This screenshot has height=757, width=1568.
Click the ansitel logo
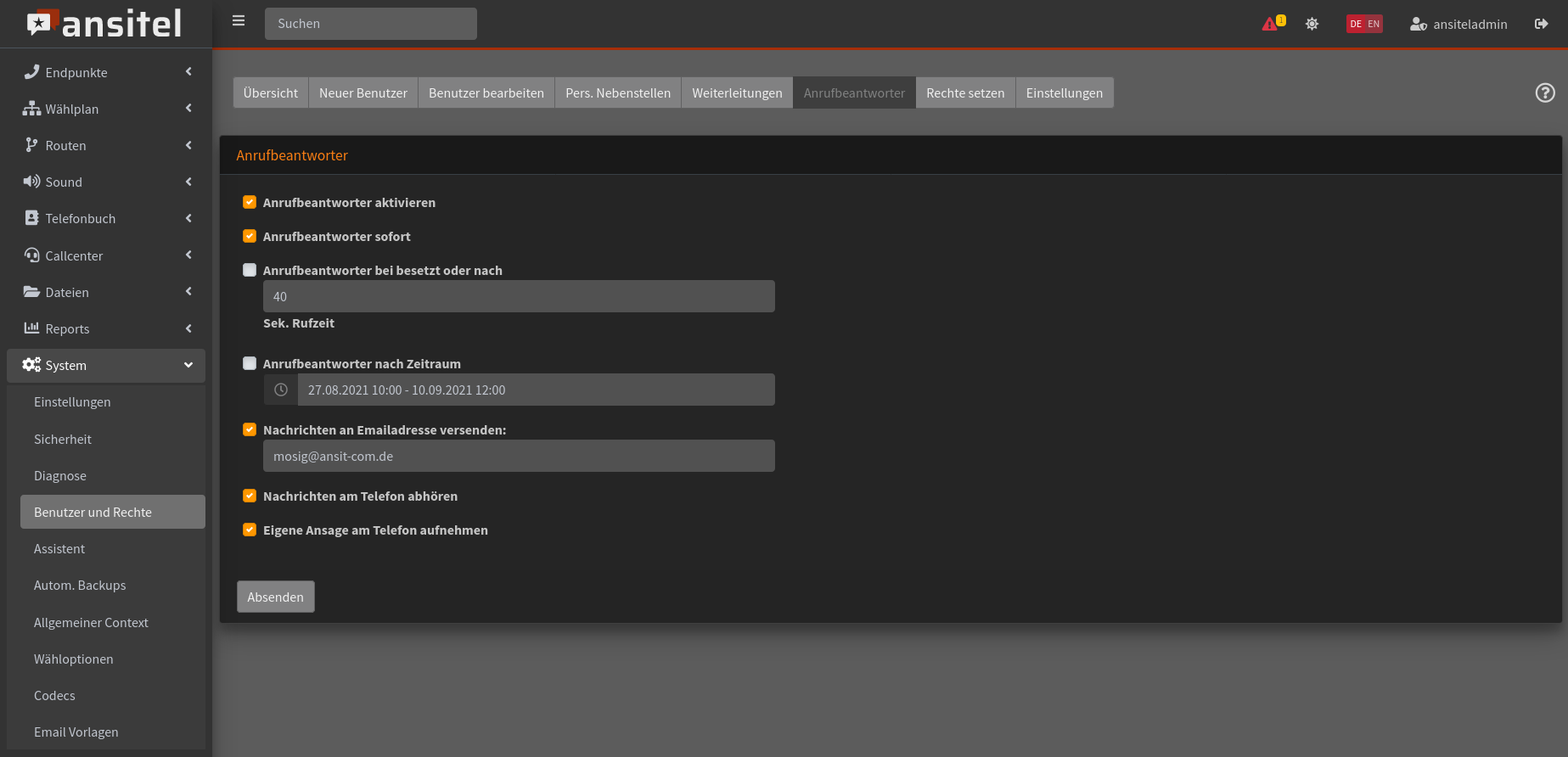[x=105, y=24]
